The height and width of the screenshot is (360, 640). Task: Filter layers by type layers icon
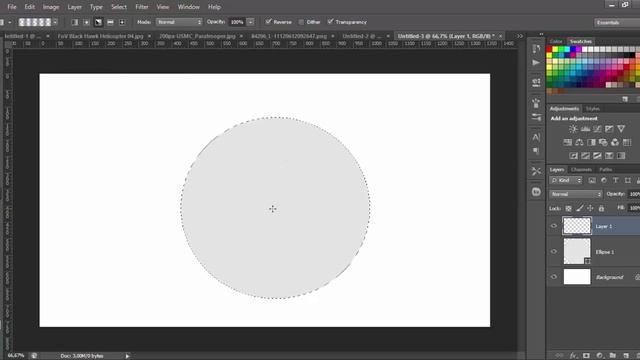click(x=616, y=180)
